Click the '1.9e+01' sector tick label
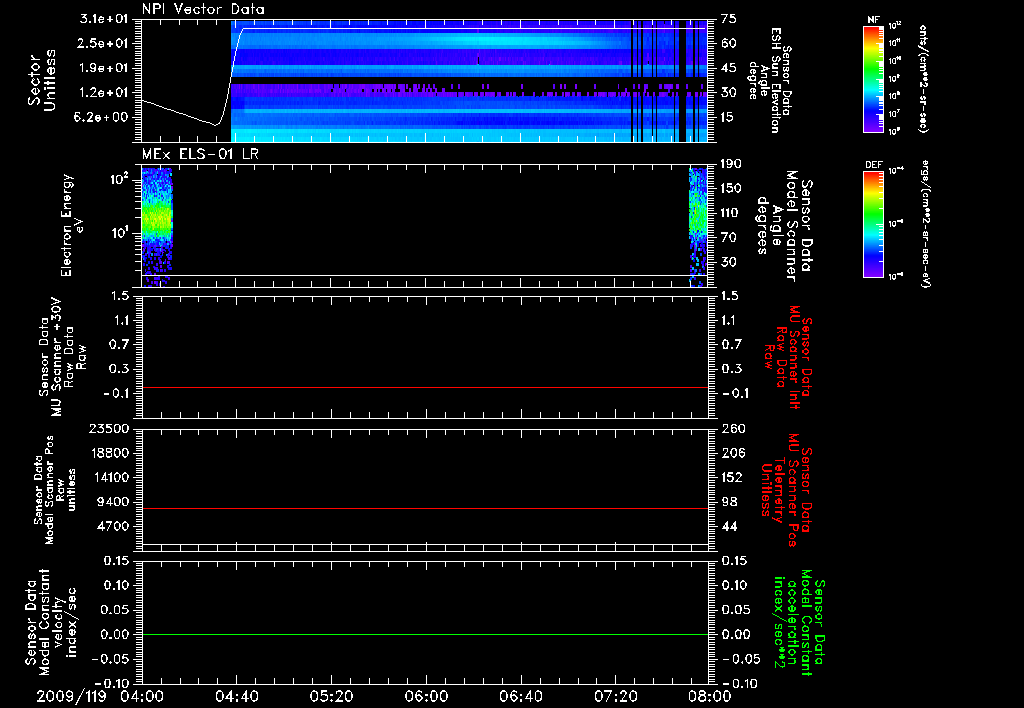Image resolution: width=1024 pixels, height=708 pixels. (x=106, y=68)
